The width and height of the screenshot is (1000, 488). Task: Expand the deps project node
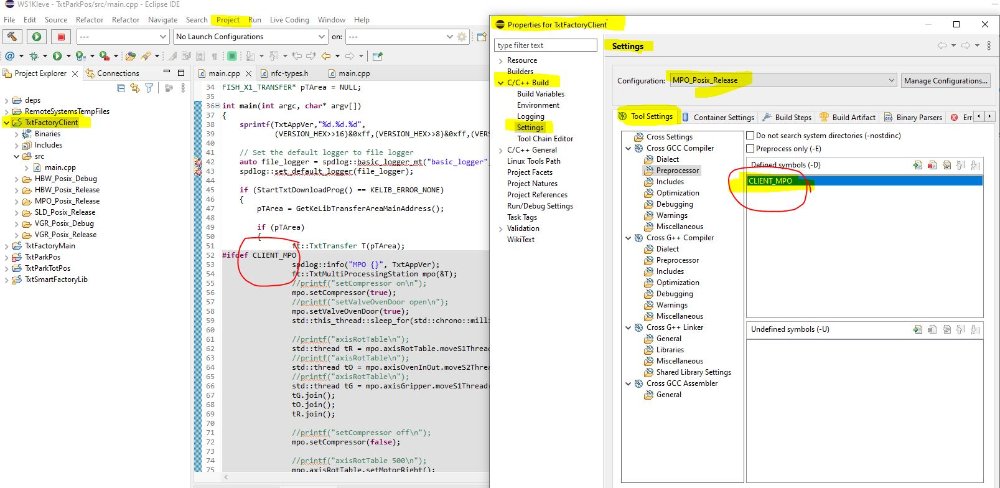tap(6, 100)
